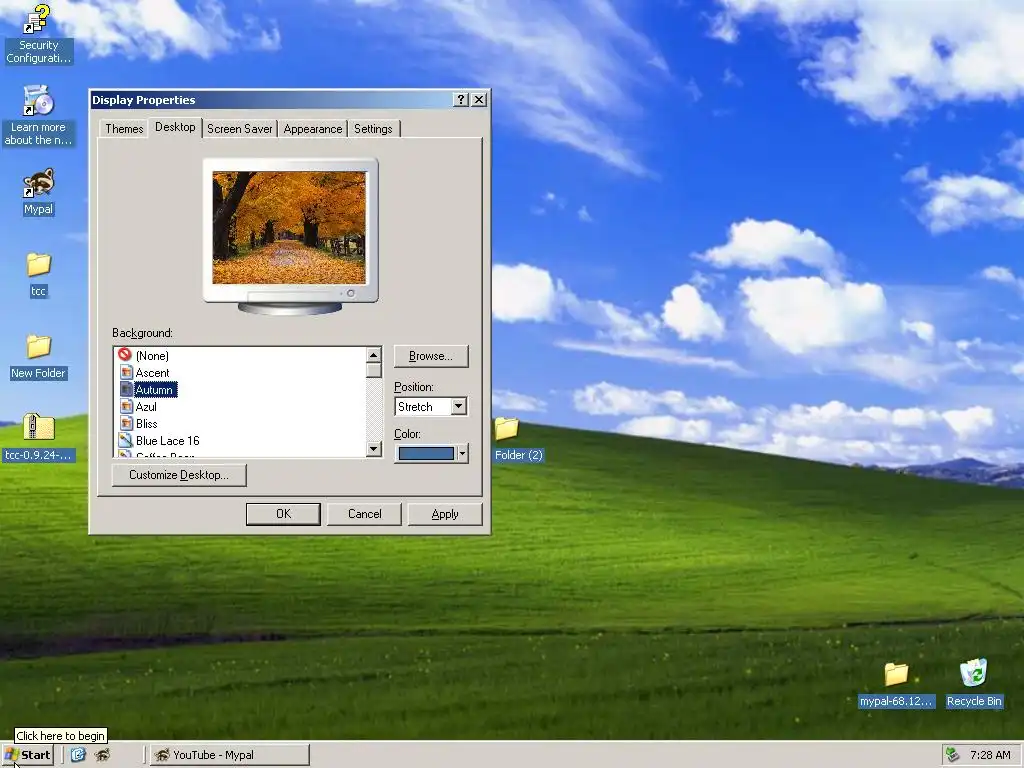This screenshot has height=768, width=1024.
Task: Click the Browse button
Action: click(431, 356)
